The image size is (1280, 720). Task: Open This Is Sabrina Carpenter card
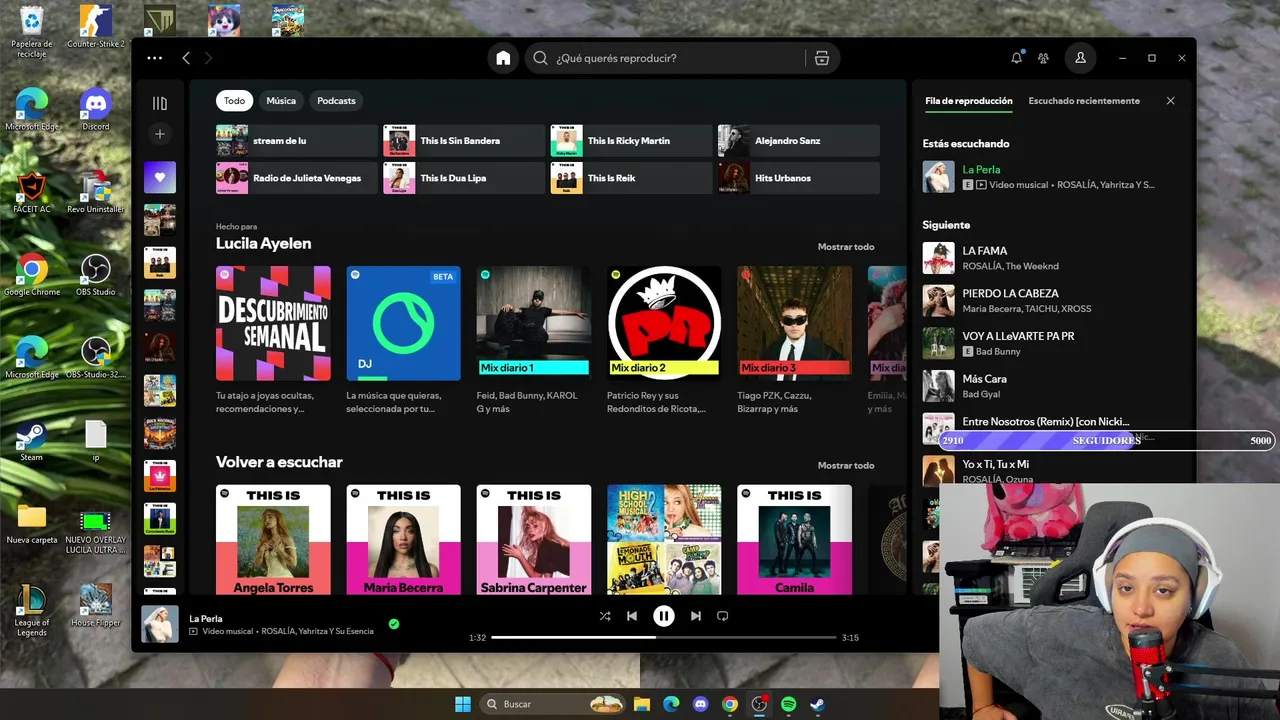tap(533, 540)
